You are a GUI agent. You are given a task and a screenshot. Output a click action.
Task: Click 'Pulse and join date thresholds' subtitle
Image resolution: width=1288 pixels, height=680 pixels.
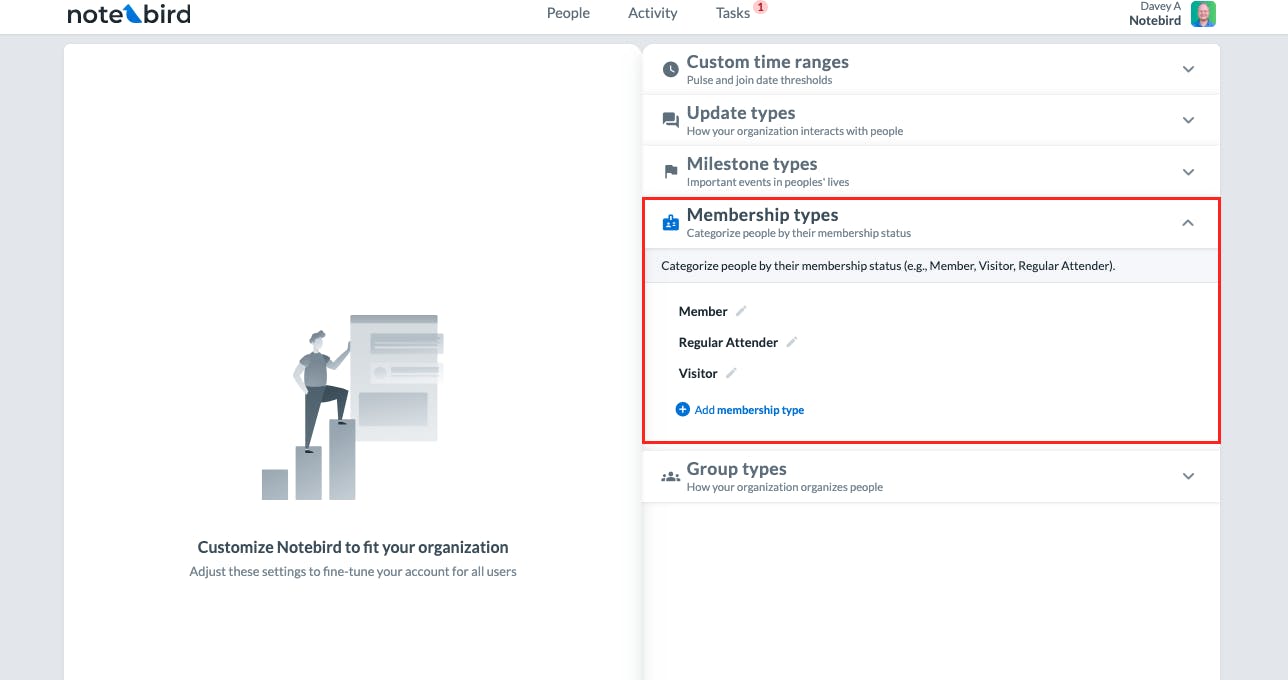(x=759, y=80)
